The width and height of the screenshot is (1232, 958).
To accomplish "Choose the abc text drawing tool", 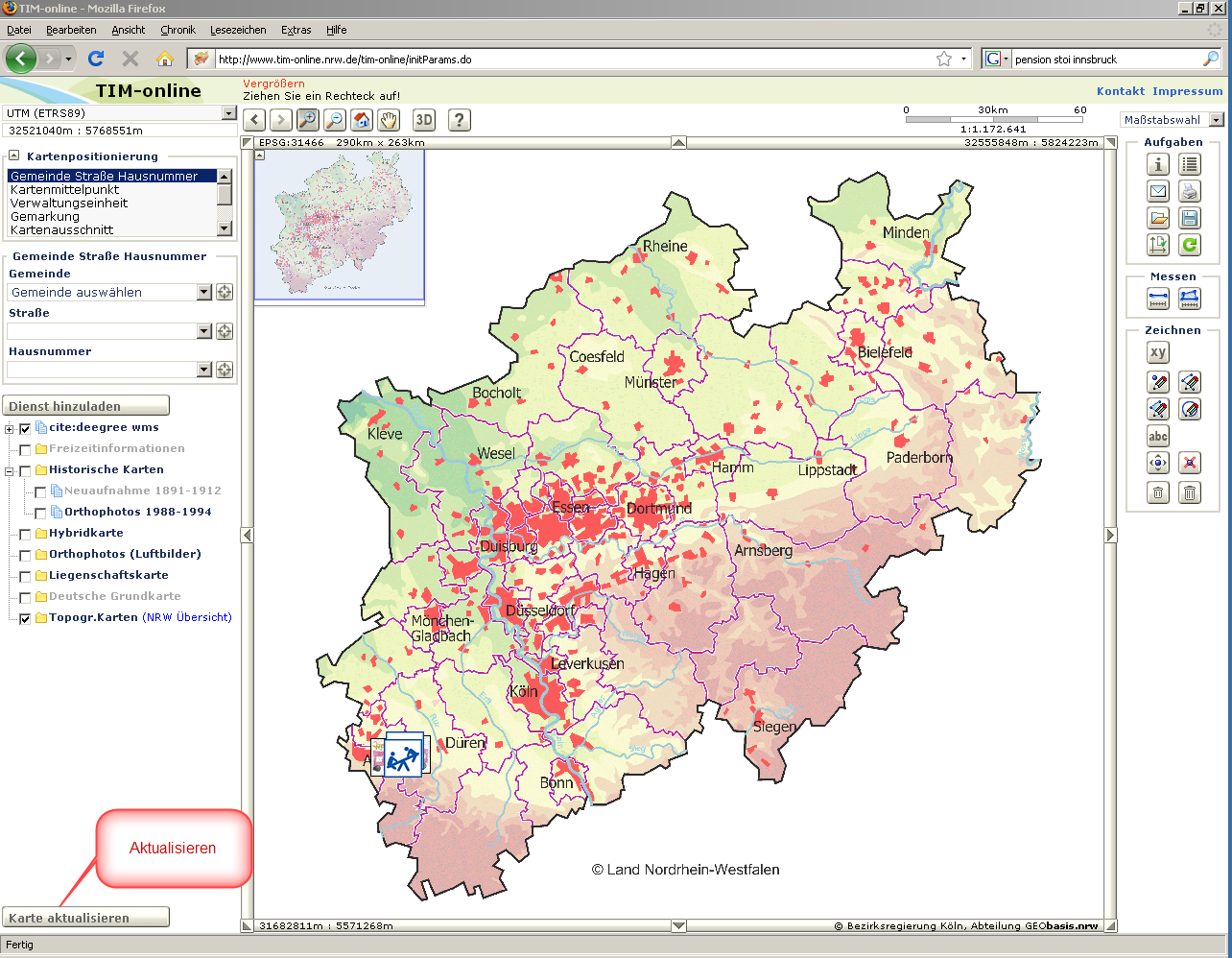I will 1158,437.
